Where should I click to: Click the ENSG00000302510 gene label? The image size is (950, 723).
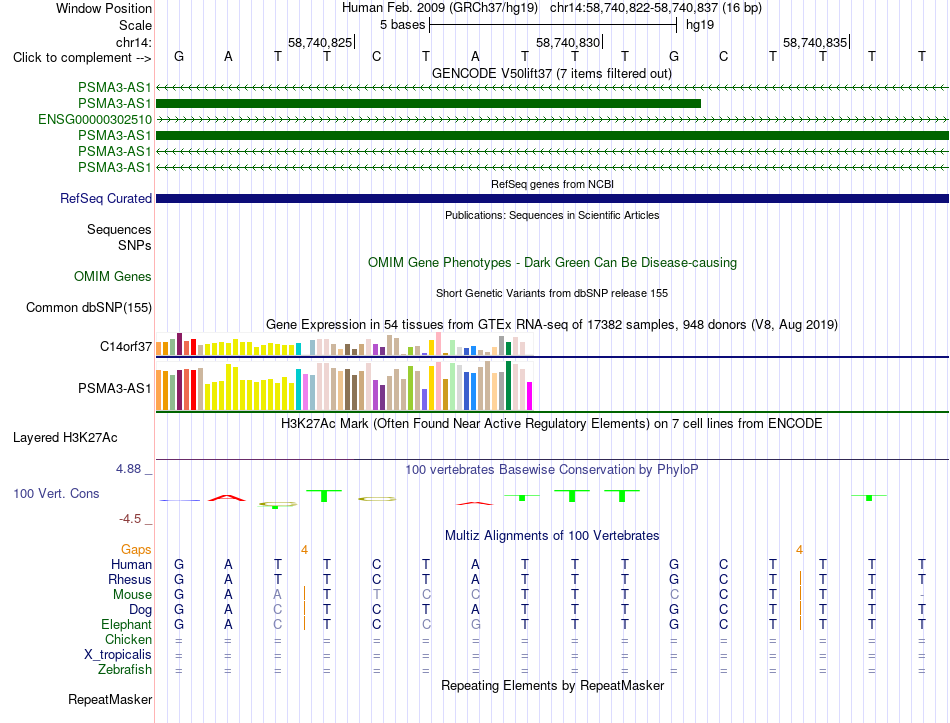pos(95,119)
